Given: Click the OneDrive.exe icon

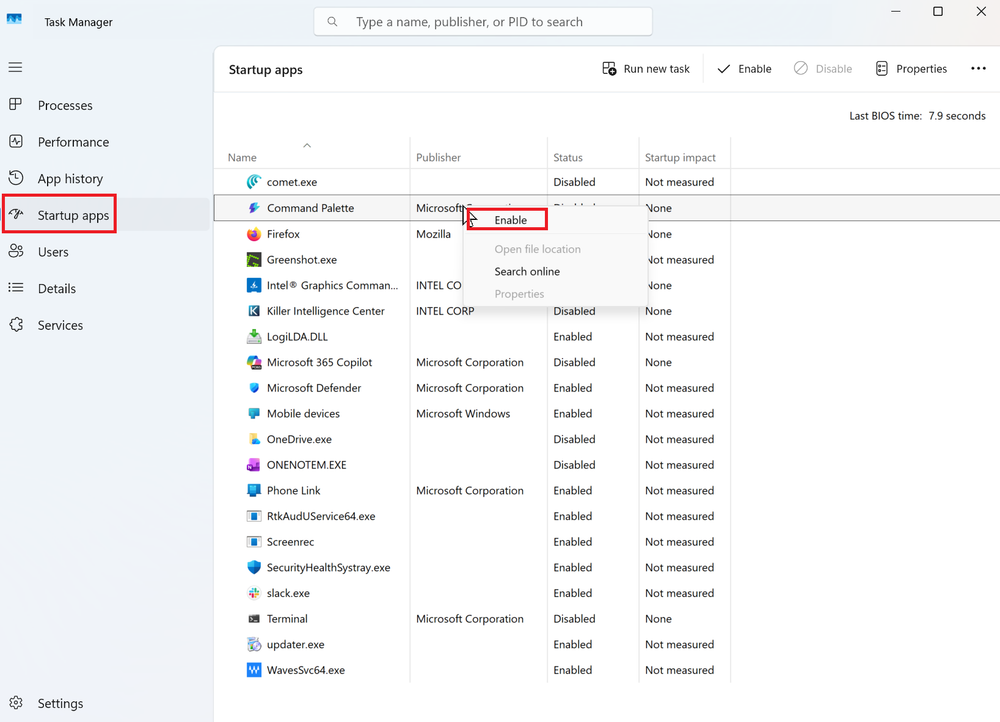Looking at the screenshot, I should (x=254, y=439).
